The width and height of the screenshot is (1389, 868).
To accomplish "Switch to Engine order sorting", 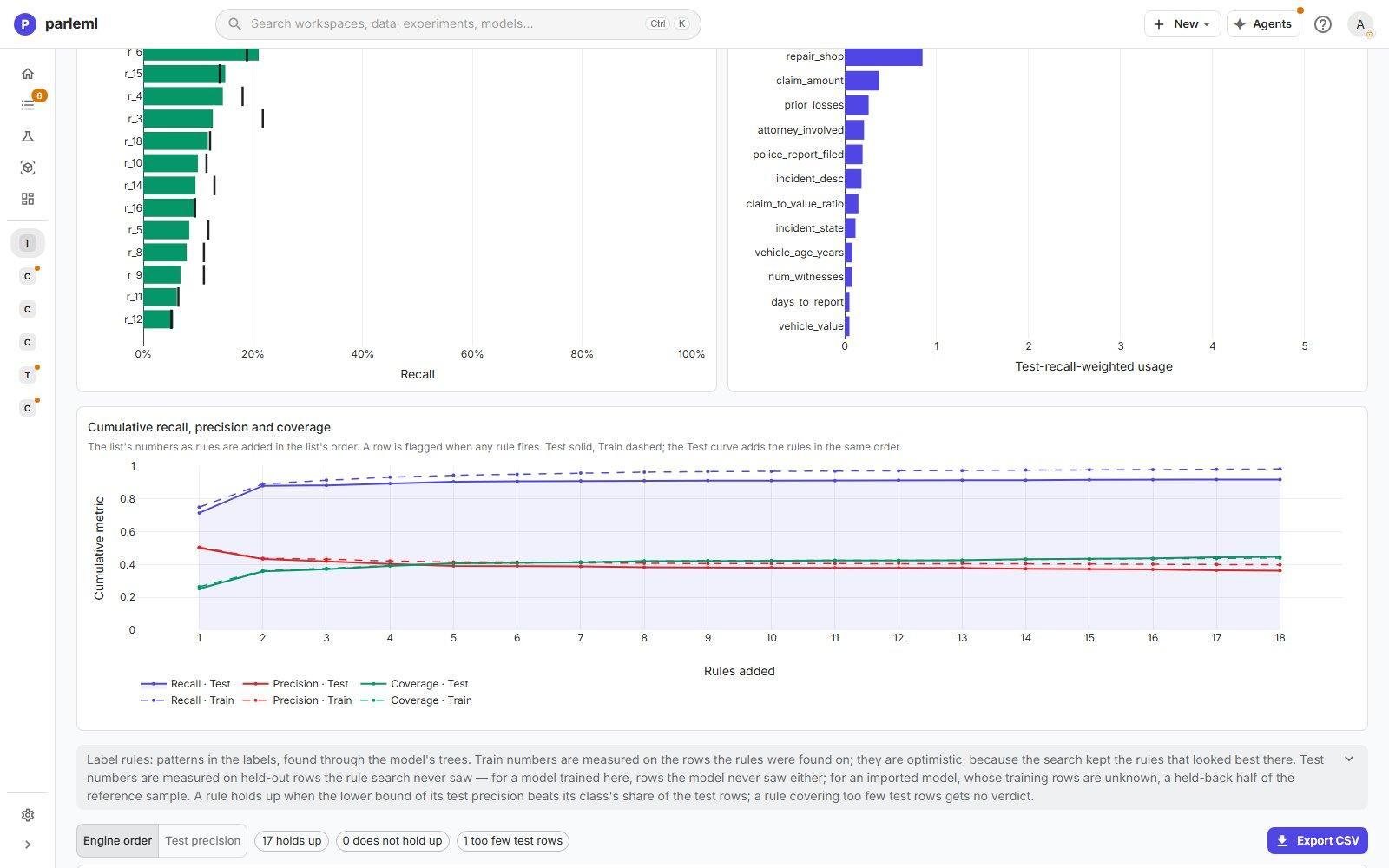I will 117,840.
